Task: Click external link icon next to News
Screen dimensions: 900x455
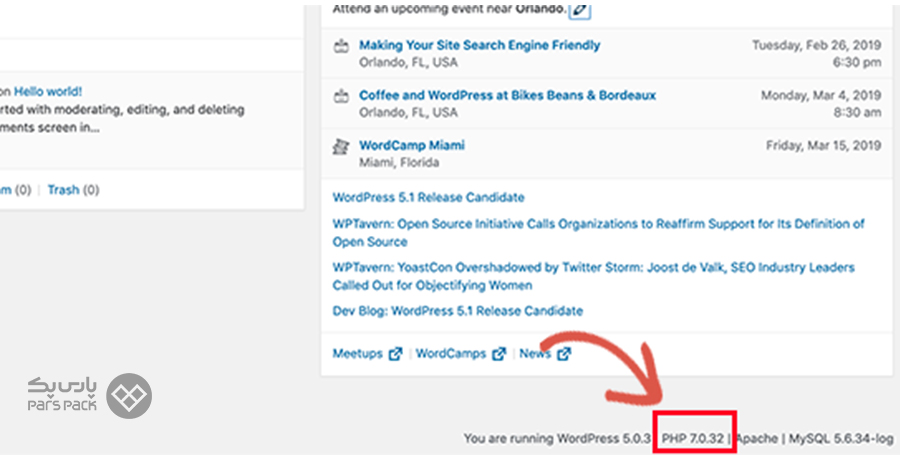Action: click(x=564, y=354)
